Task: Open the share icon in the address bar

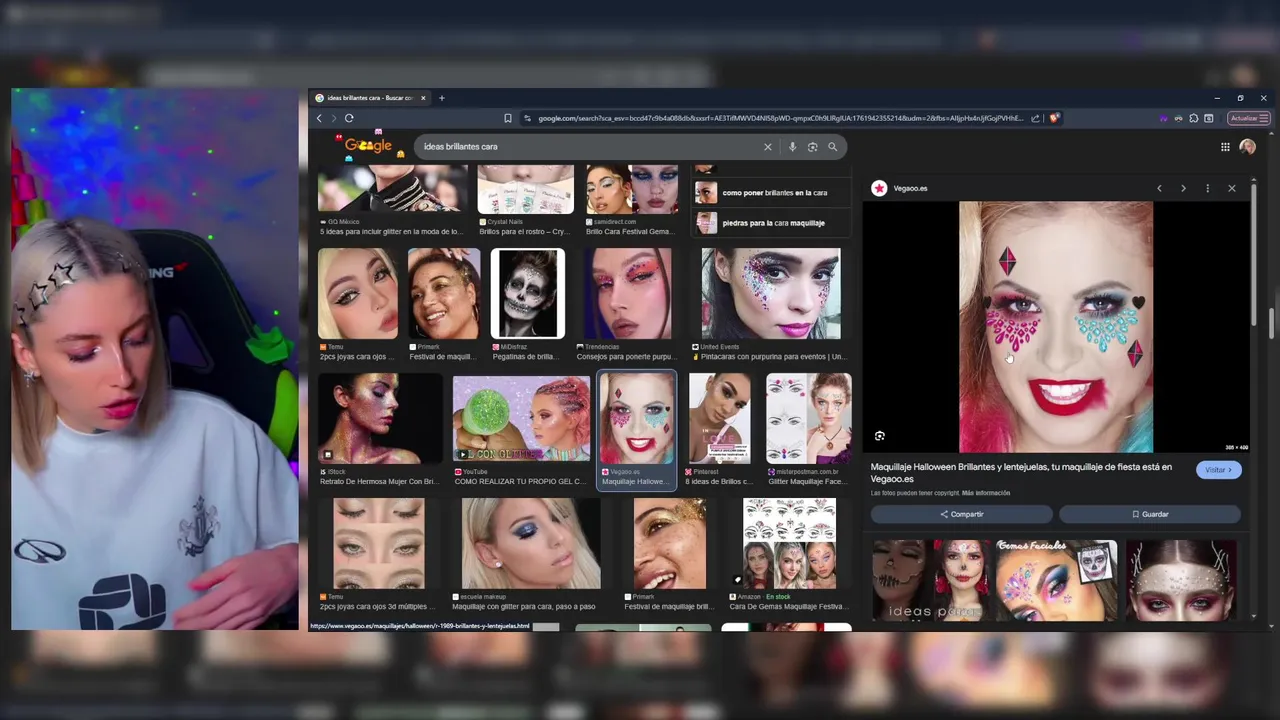Action: 1036,118
